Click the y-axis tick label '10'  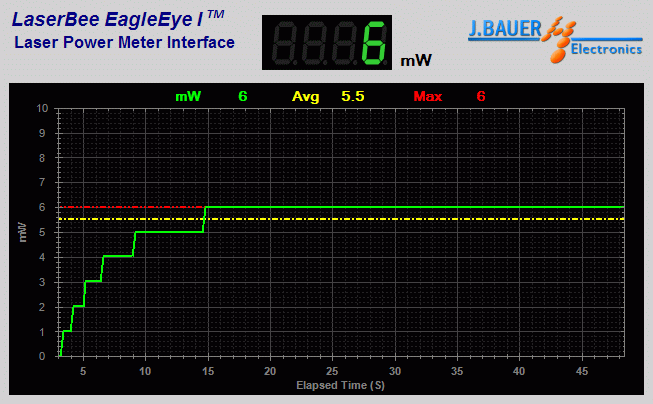42,109
